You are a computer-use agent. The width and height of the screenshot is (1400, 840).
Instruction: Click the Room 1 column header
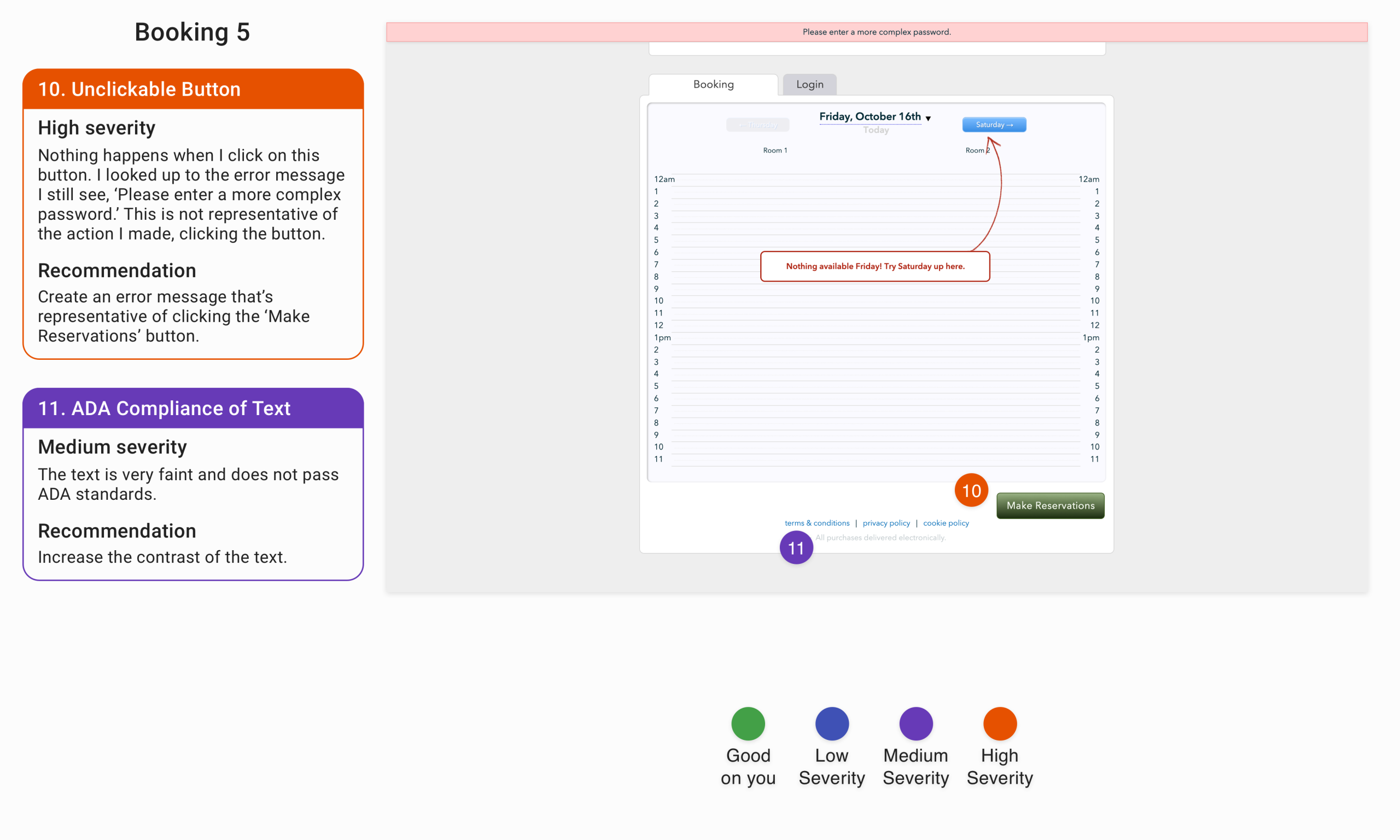pyautogui.click(x=775, y=150)
